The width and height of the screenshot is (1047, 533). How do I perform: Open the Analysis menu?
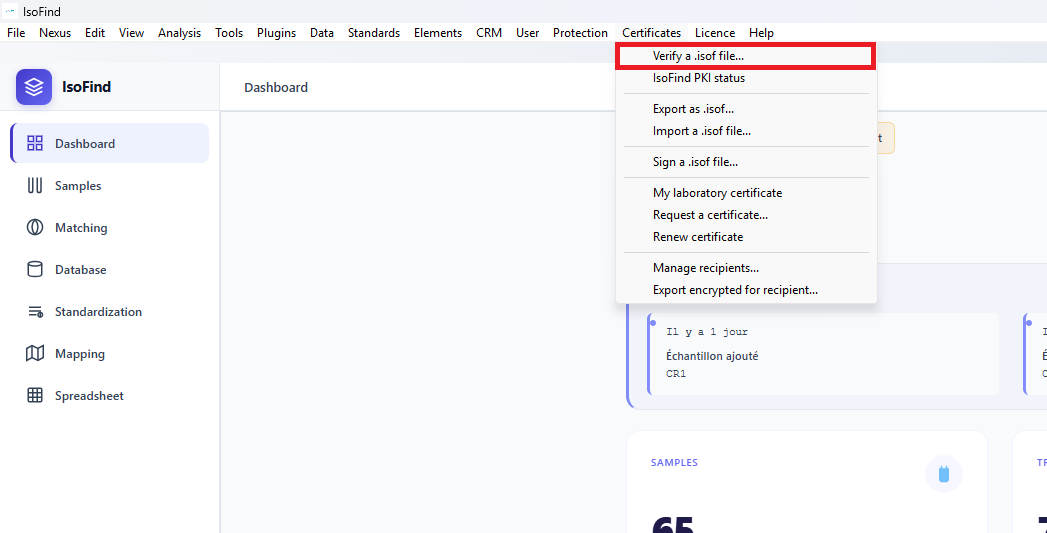click(180, 33)
